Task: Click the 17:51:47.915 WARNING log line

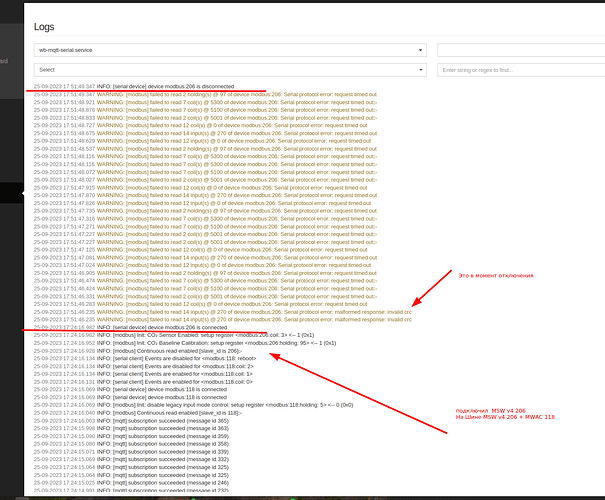Action: click(201, 188)
